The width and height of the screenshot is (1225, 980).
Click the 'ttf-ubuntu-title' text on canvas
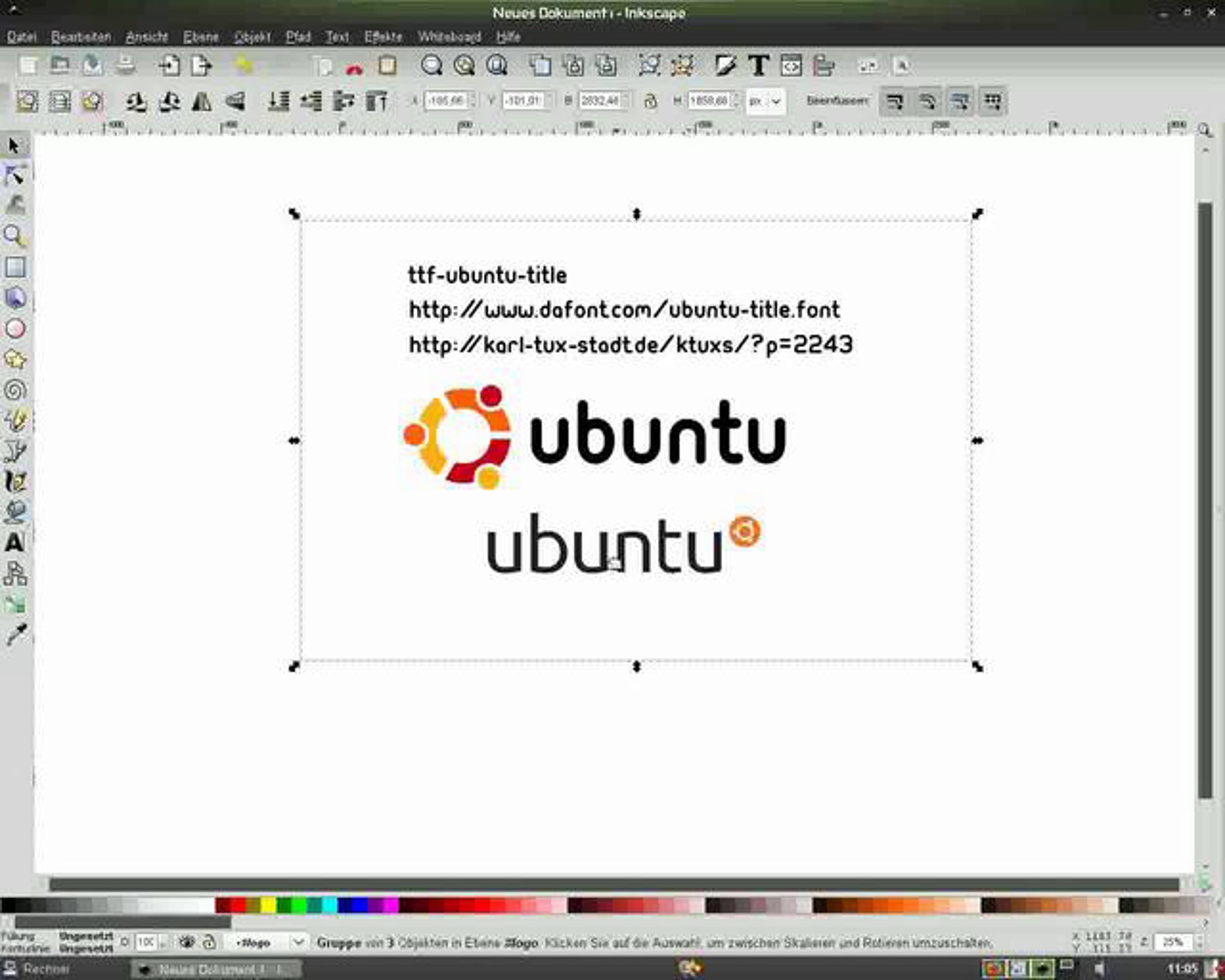point(487,276)
